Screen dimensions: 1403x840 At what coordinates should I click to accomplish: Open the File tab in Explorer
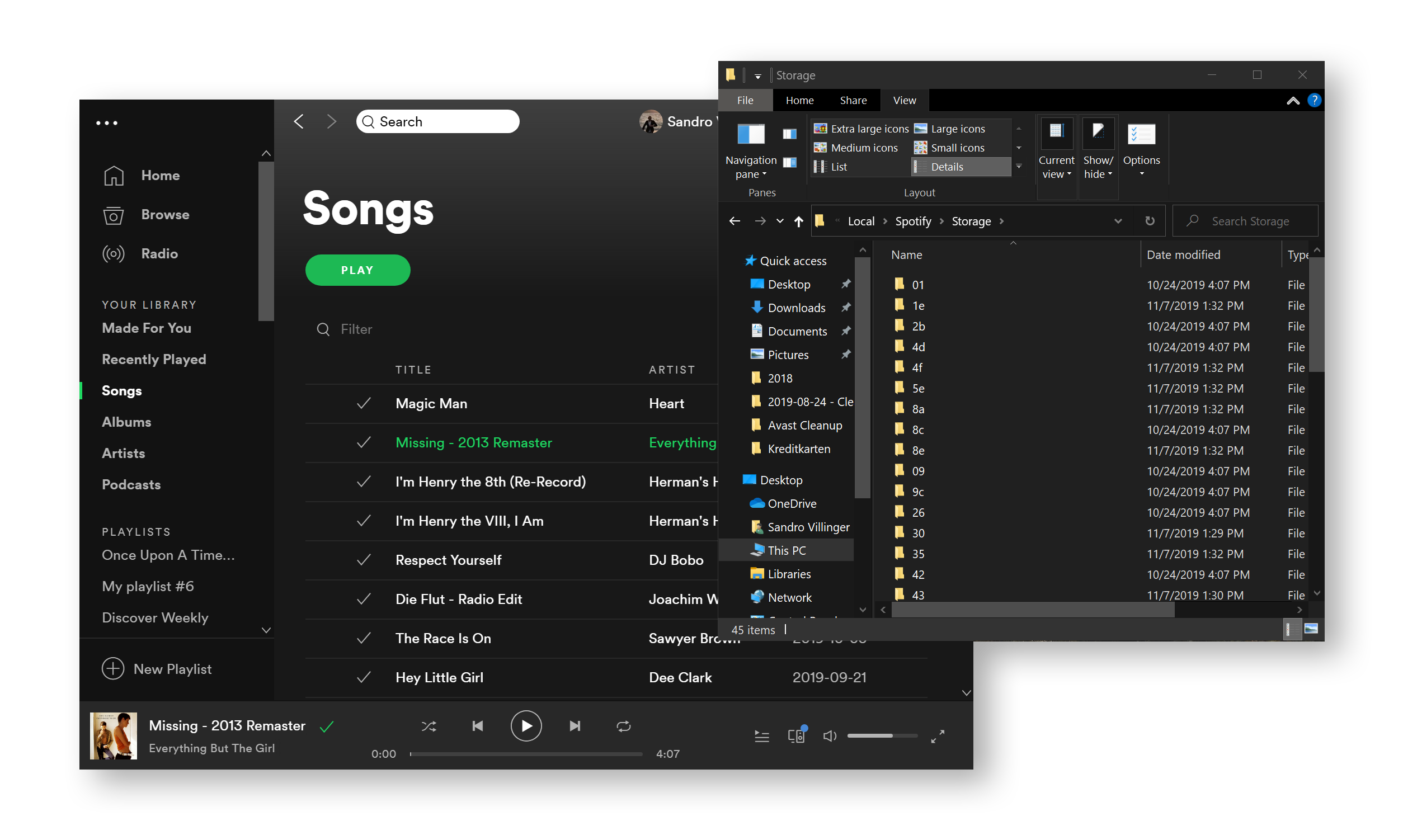point(745,100)
